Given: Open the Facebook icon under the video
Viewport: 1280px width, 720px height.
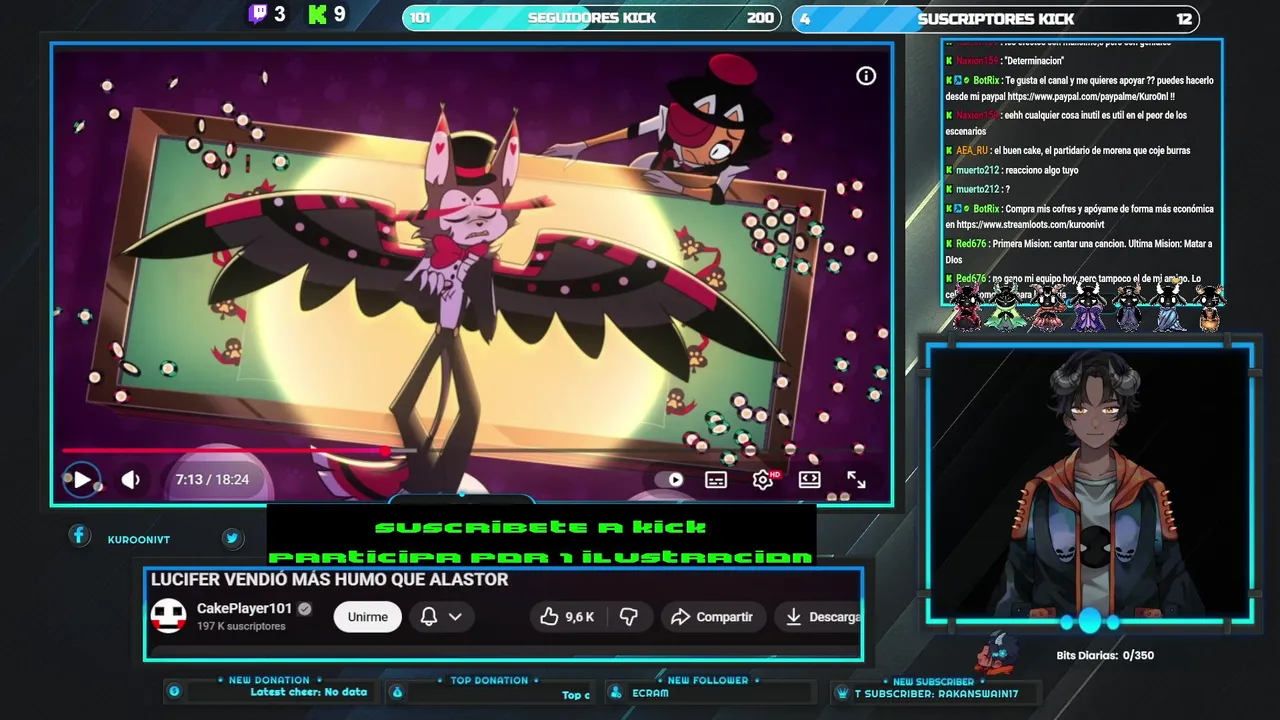Looking at the screenshot, I should [x=79, y=536].
